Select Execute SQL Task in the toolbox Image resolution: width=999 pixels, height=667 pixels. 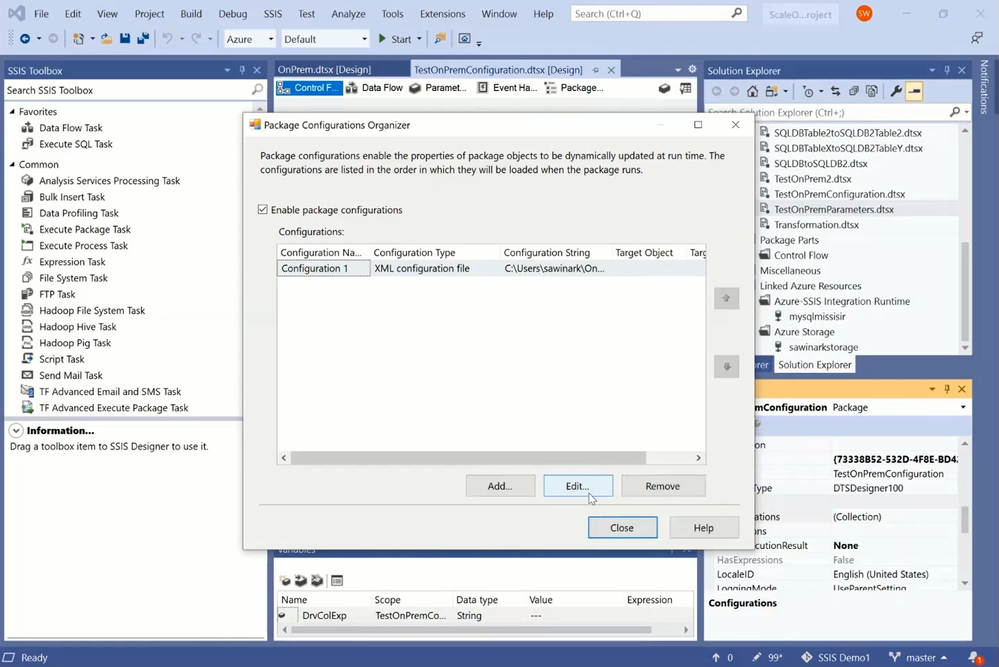click(x=75, y=144)
